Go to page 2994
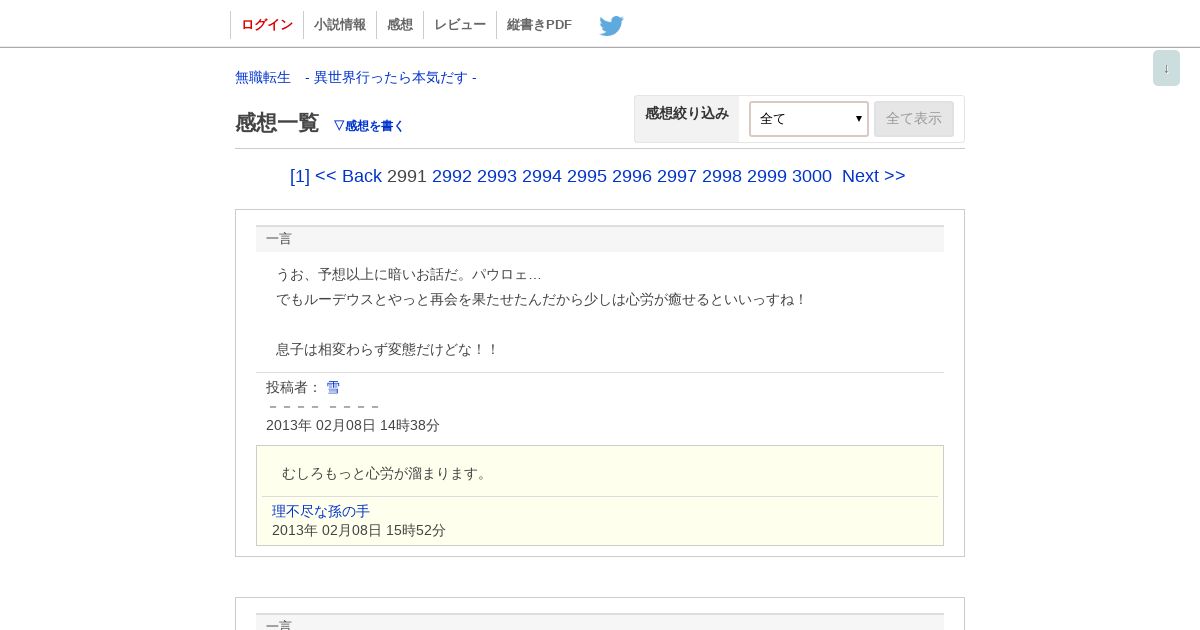The width and height of the screenshot is (1200, 630). point(542,176)
